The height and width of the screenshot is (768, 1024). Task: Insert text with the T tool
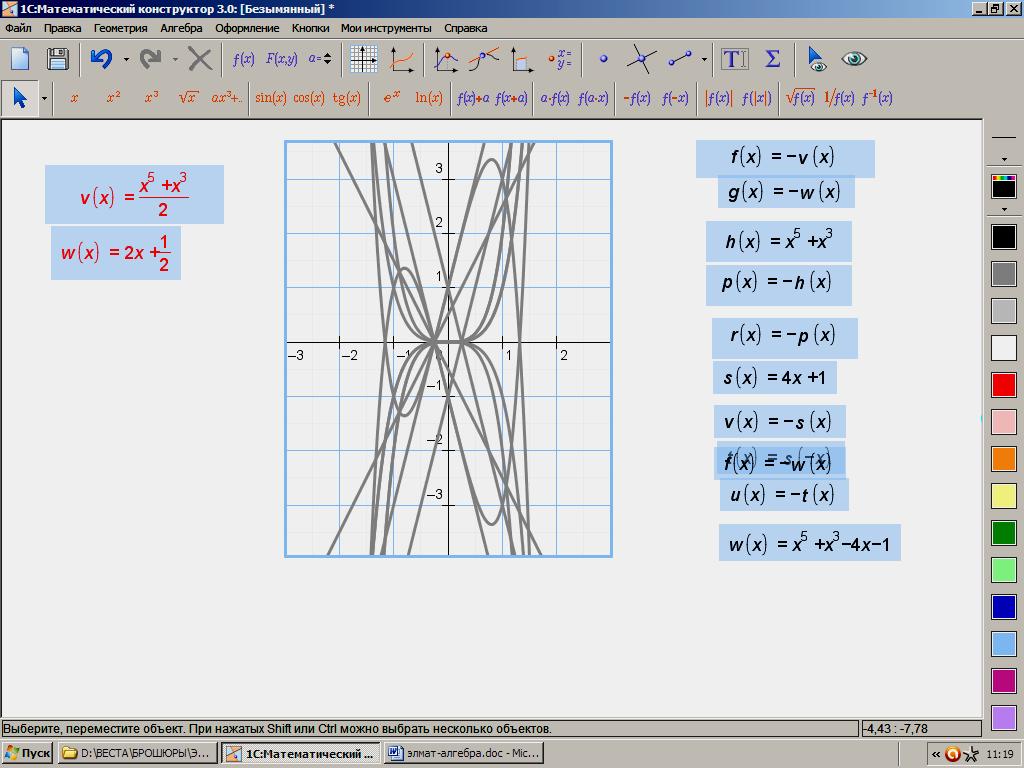pyautogui.click(x=734, y=59)
